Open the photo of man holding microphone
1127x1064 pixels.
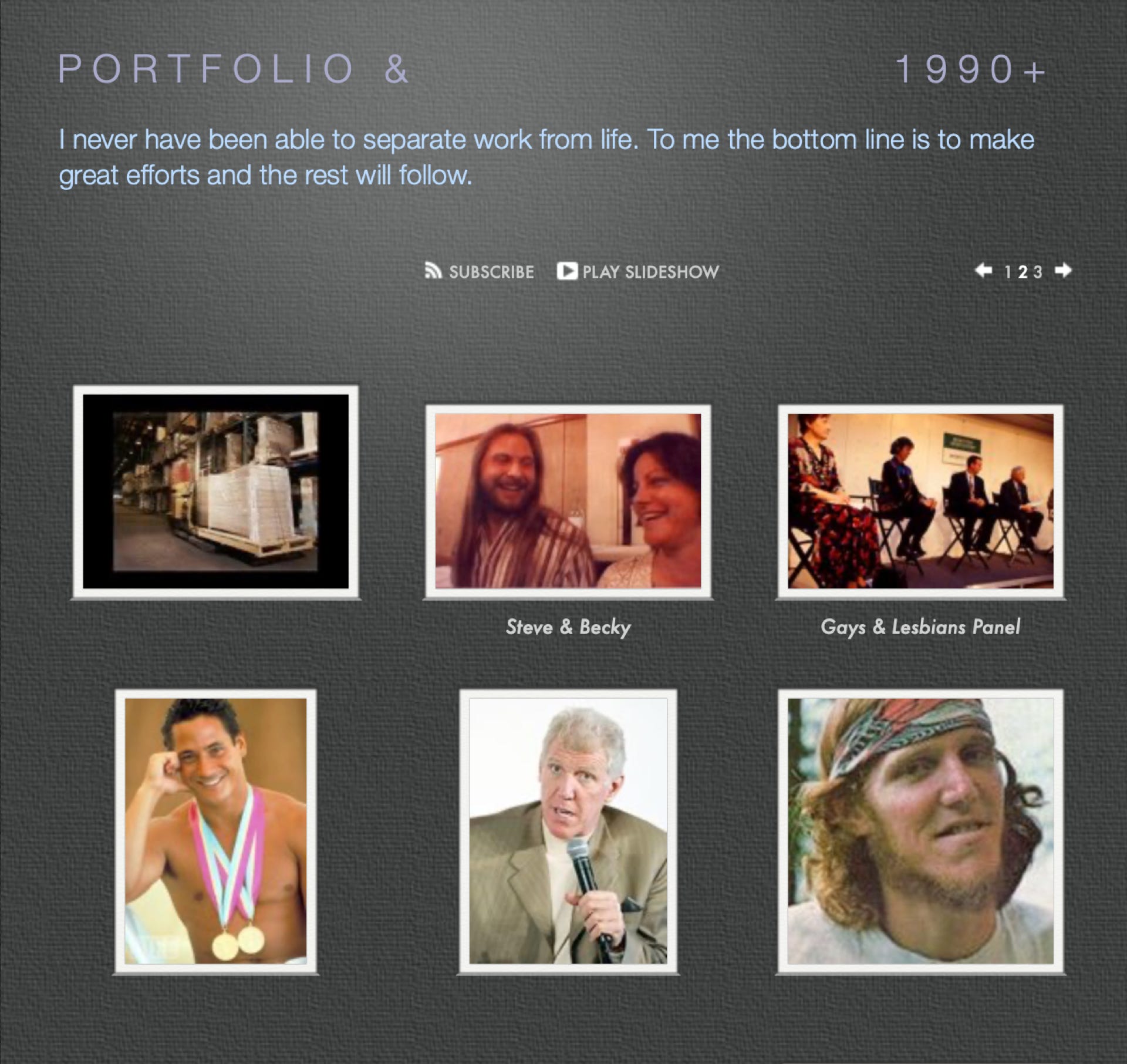(568, 831)
